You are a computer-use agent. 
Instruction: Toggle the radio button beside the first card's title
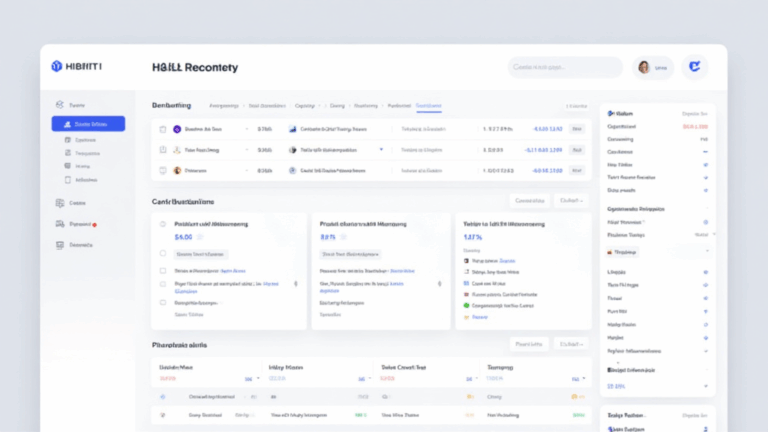coord(163,224)
